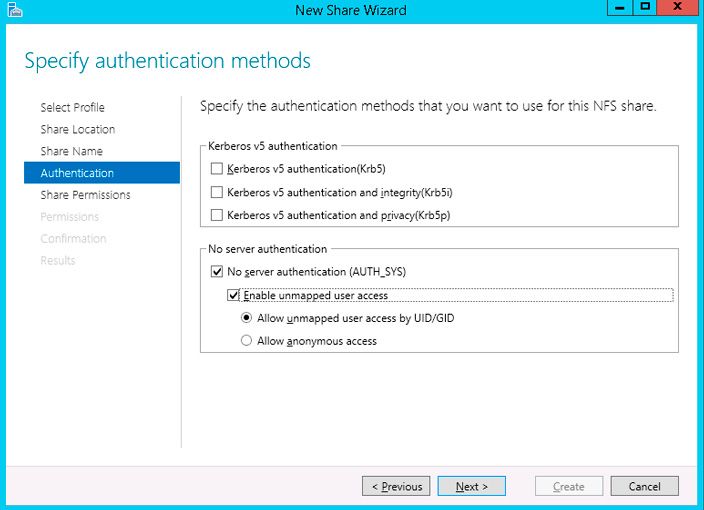Image resolution: width=704 pixels, height=510 pixels.
Task: Enable Kerberos v5 authentication (Krb5) checkbox
Action: tap(217, 169)
